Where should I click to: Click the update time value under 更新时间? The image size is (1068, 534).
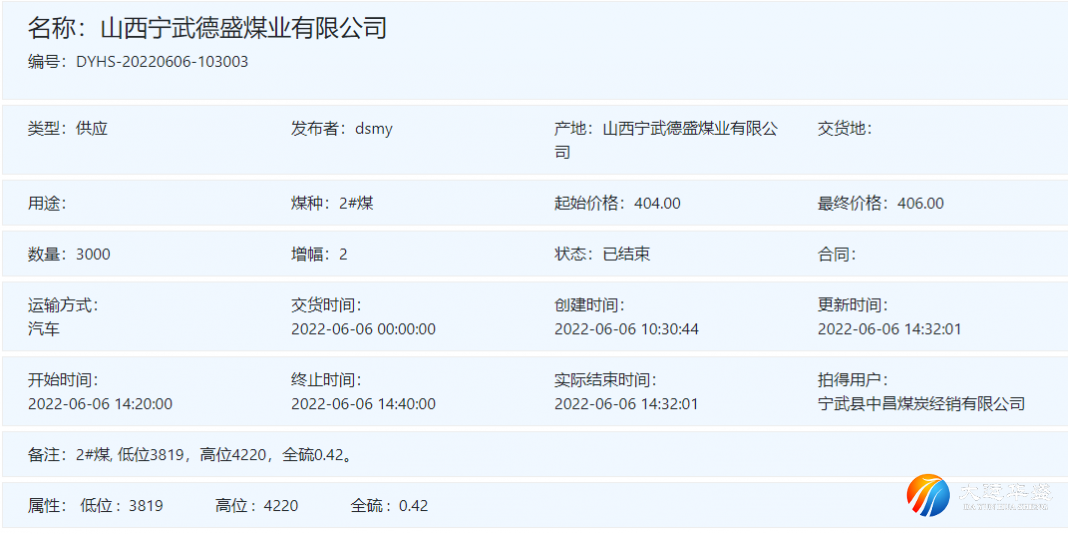point(889,329)
